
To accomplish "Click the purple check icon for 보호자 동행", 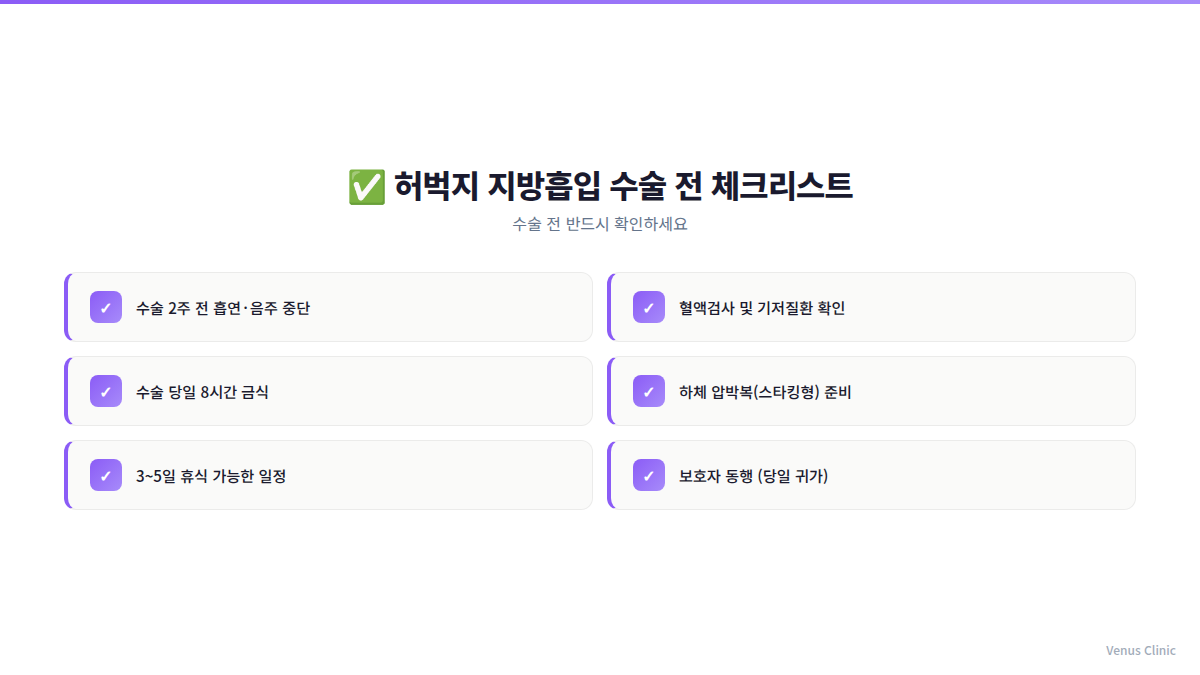I will (648, 475).
